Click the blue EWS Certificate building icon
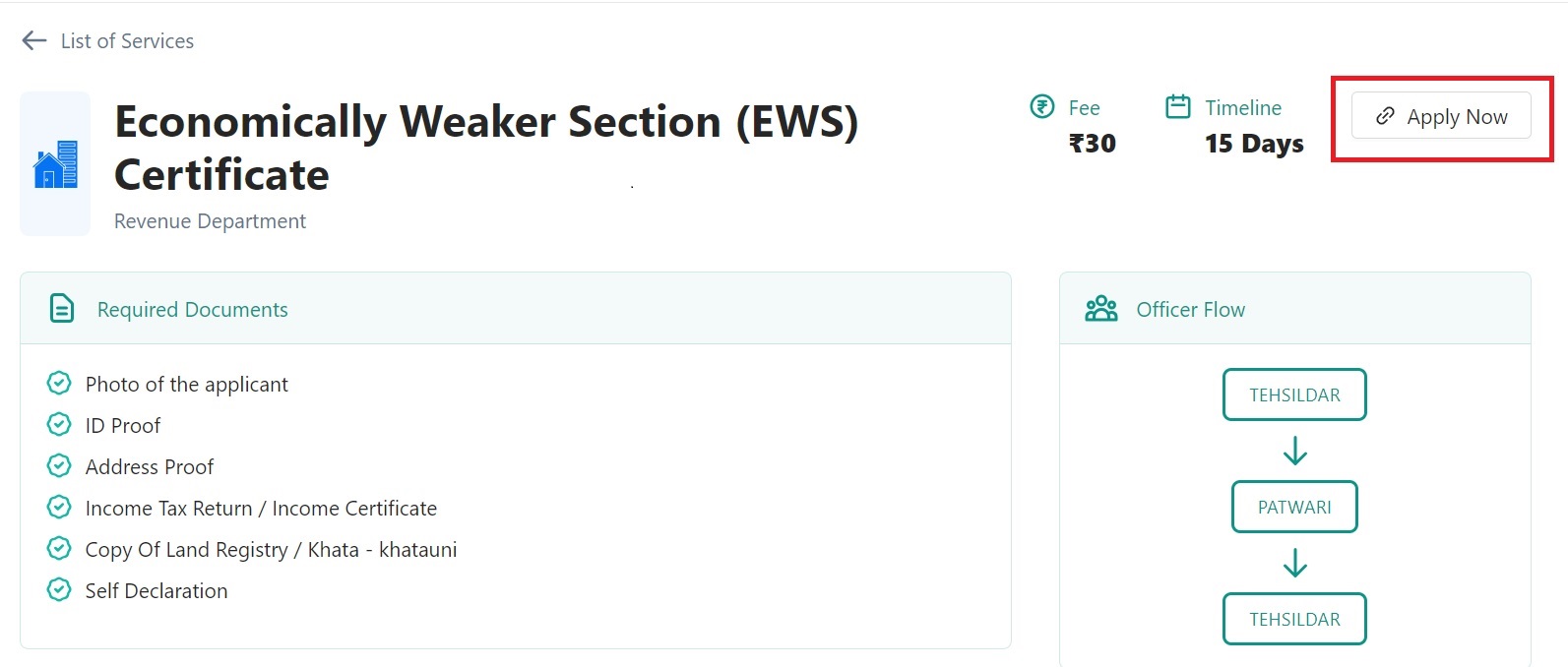This screenshot has width=1568, height=667. pyautogui.click(x=54, y=163)
